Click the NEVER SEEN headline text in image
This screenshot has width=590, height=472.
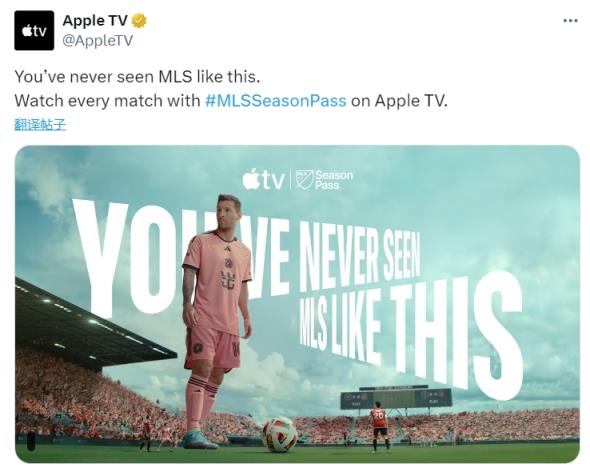[359, 259]
